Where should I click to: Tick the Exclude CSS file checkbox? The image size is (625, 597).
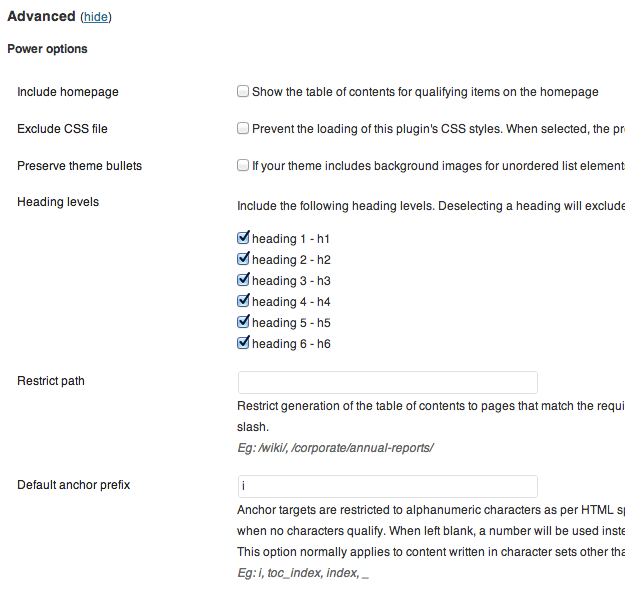[x=243, y=128]
